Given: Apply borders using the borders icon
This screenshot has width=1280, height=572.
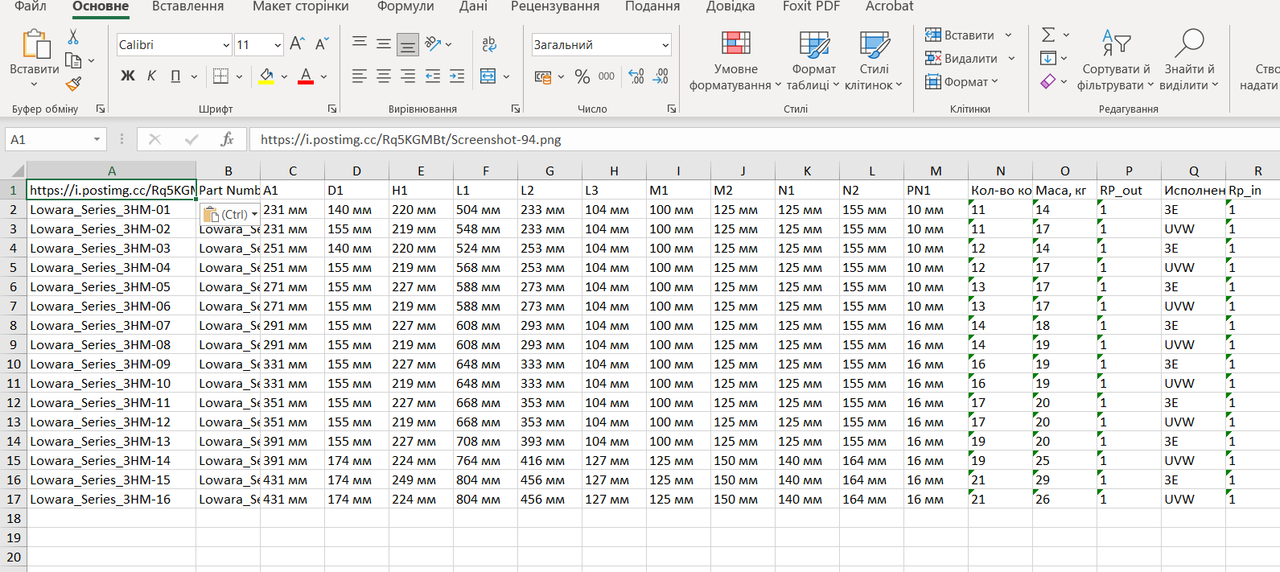Looking at the screenshot, I should click(x=220, y=76).
